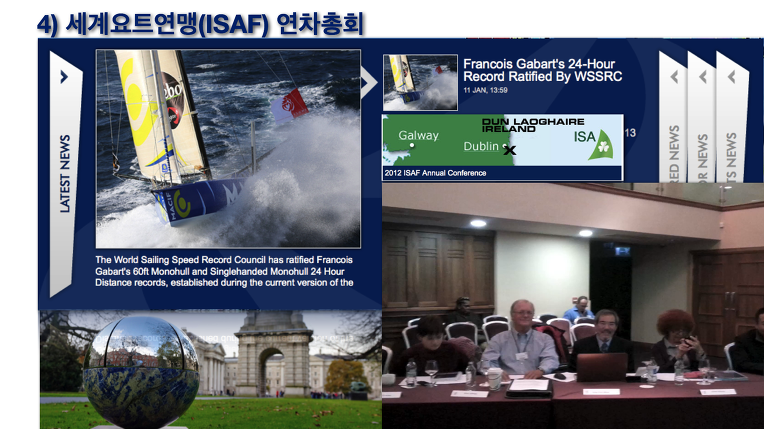Click the Dublin label on map

click(481, 146)
